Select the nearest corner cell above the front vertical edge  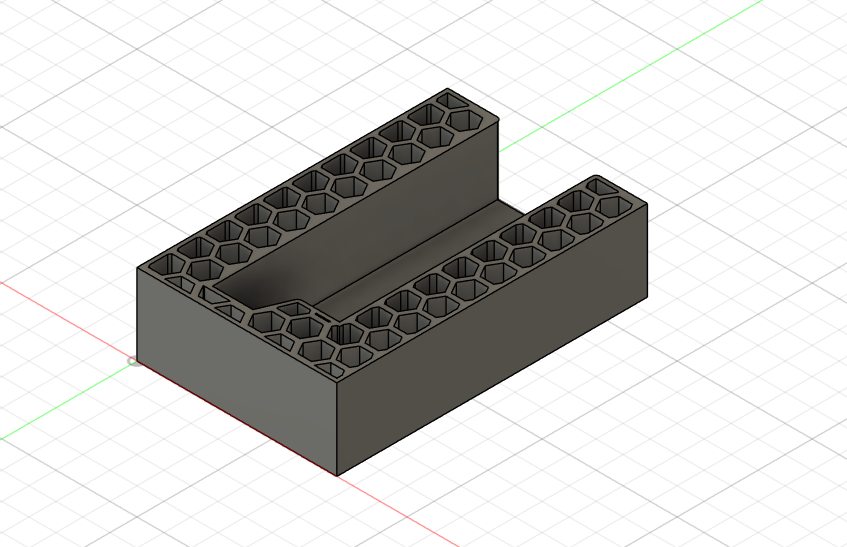click(331, 370)
